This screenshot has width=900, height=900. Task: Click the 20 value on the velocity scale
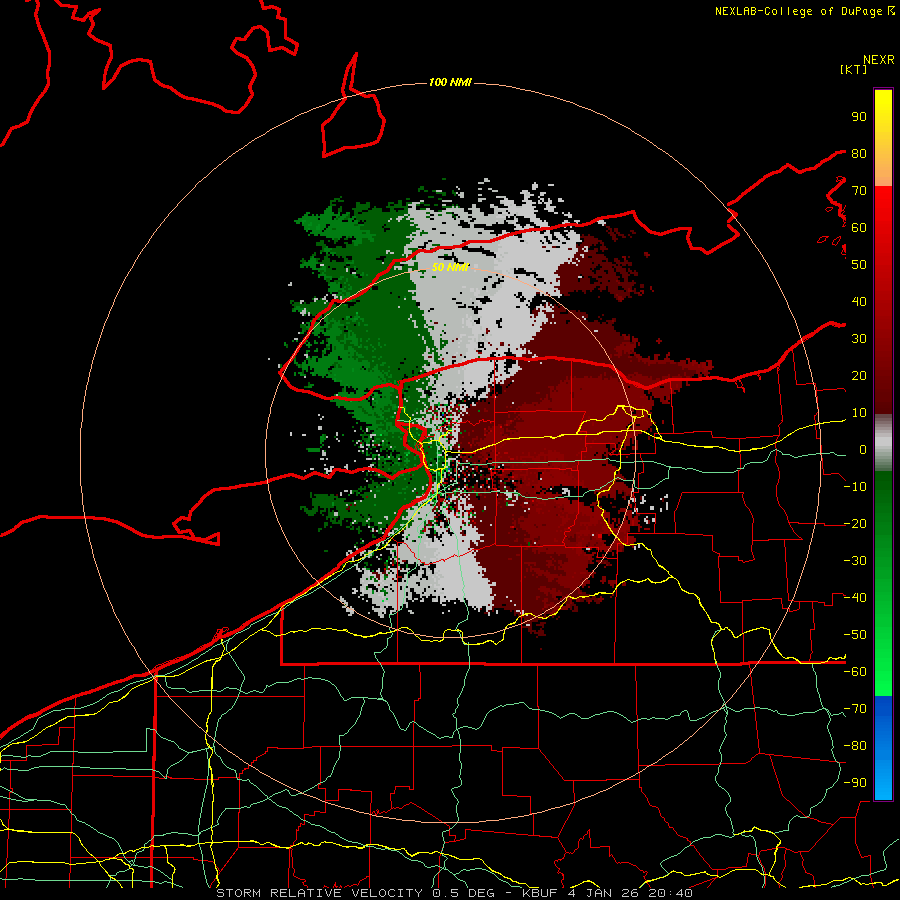[859, 375]
